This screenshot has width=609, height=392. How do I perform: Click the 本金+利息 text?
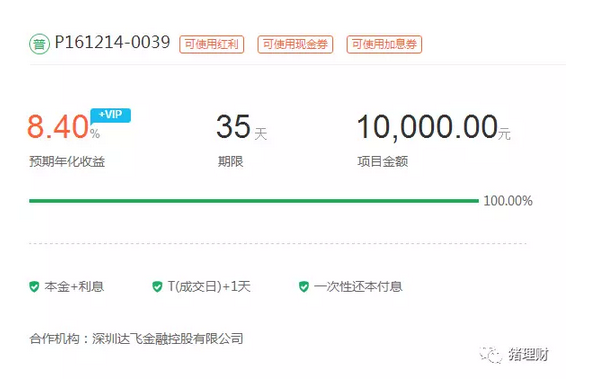pos(74,287)
